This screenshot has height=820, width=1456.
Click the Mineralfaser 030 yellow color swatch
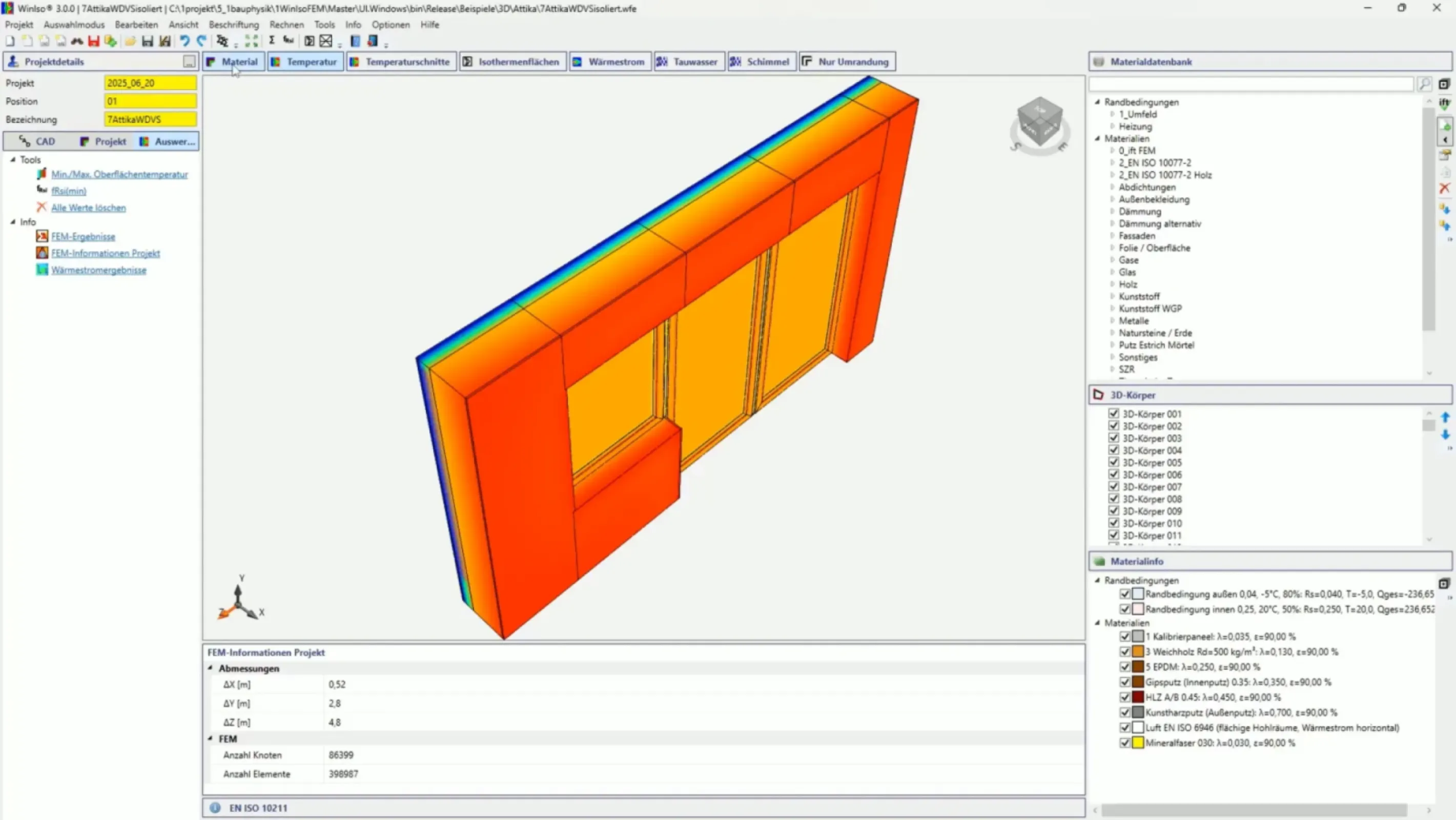click(1138, 743)
